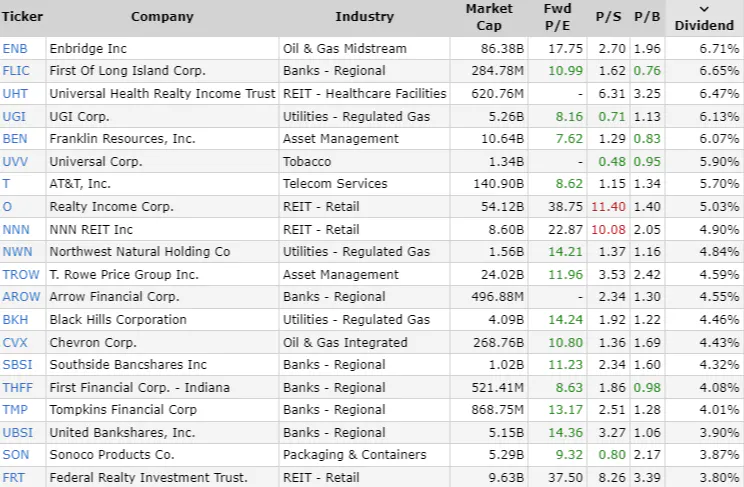This screenshot has height=487, width=744.
Task: Open the TMP ticker link
Action: pos(15,410)
